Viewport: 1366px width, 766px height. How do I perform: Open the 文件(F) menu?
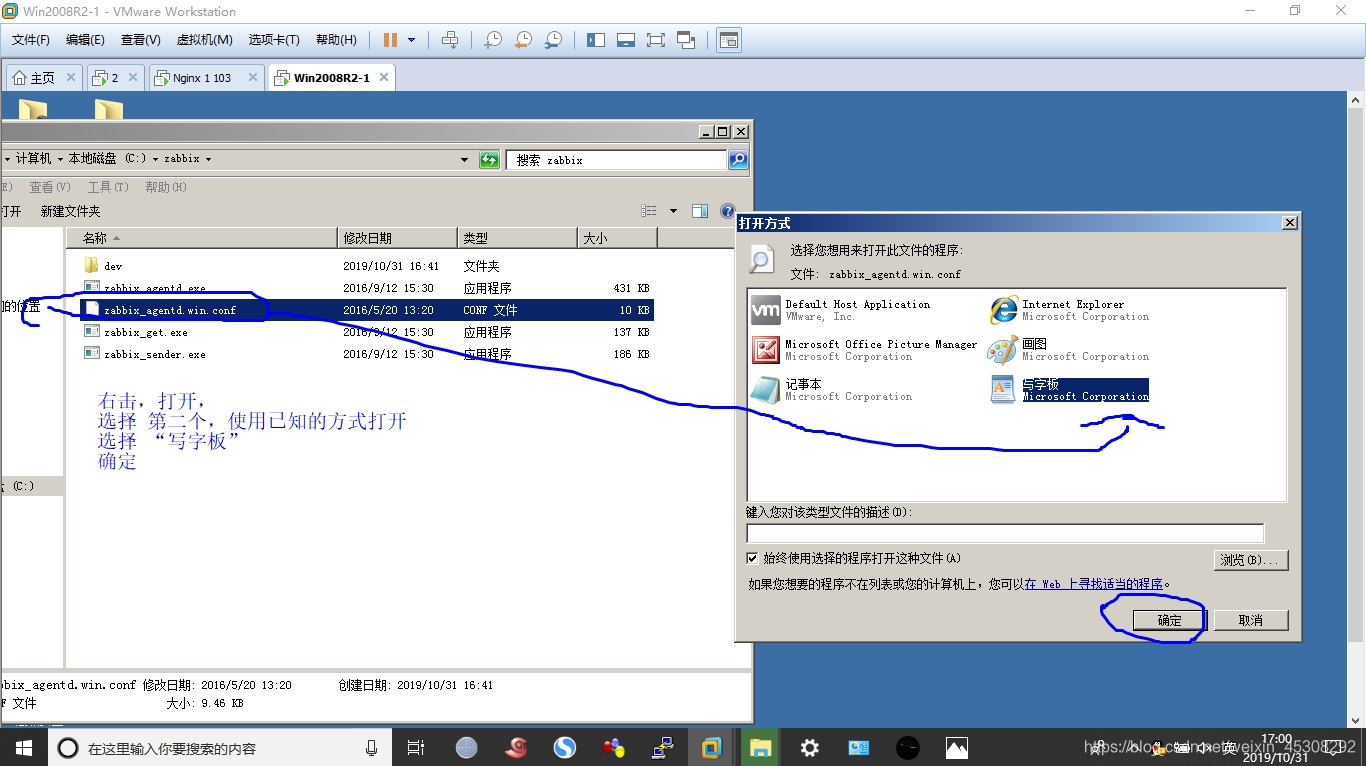coord(31,40)
